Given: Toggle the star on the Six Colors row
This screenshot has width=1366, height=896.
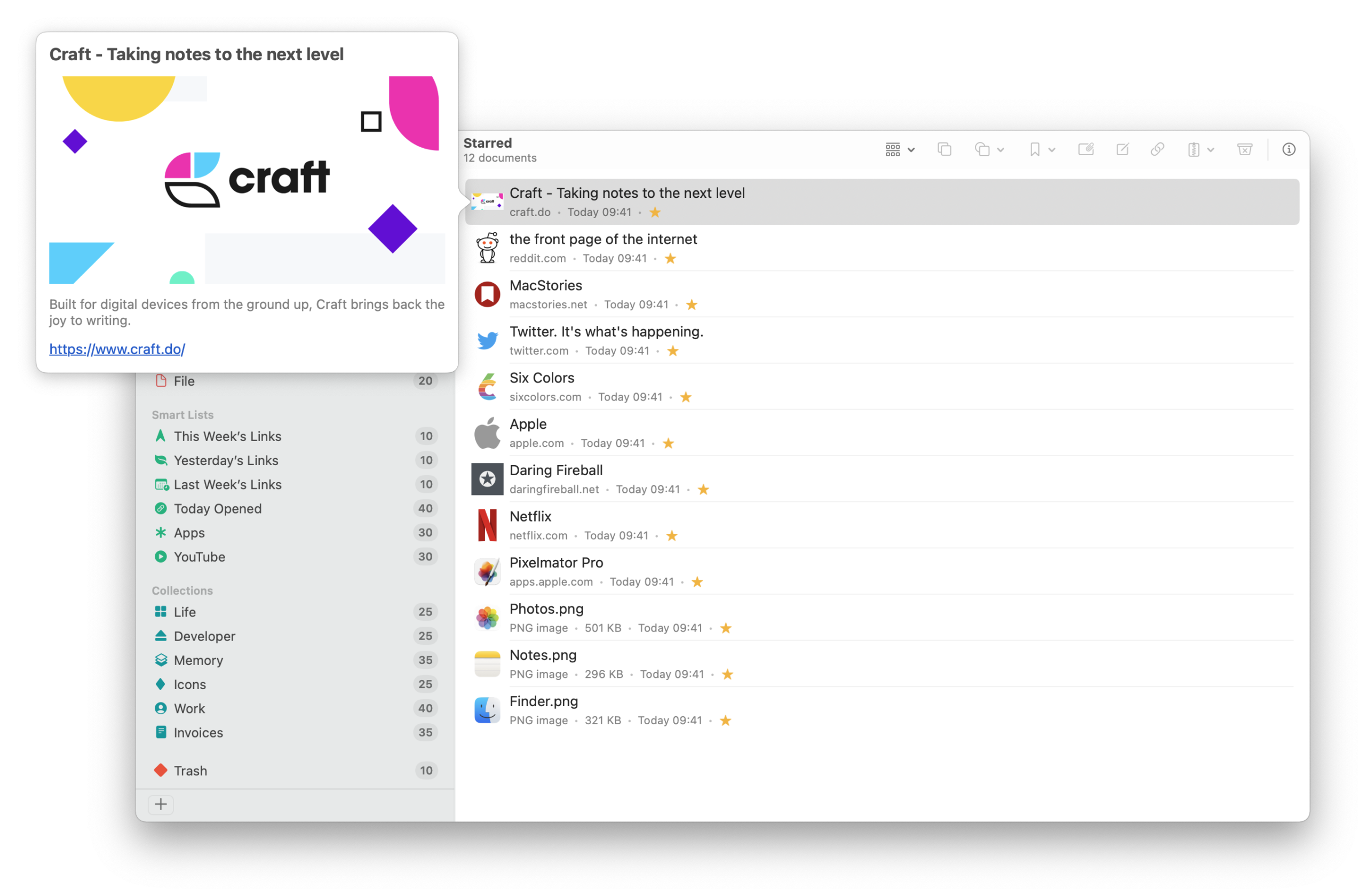Looking at the screenshot, I should [686, 397].
